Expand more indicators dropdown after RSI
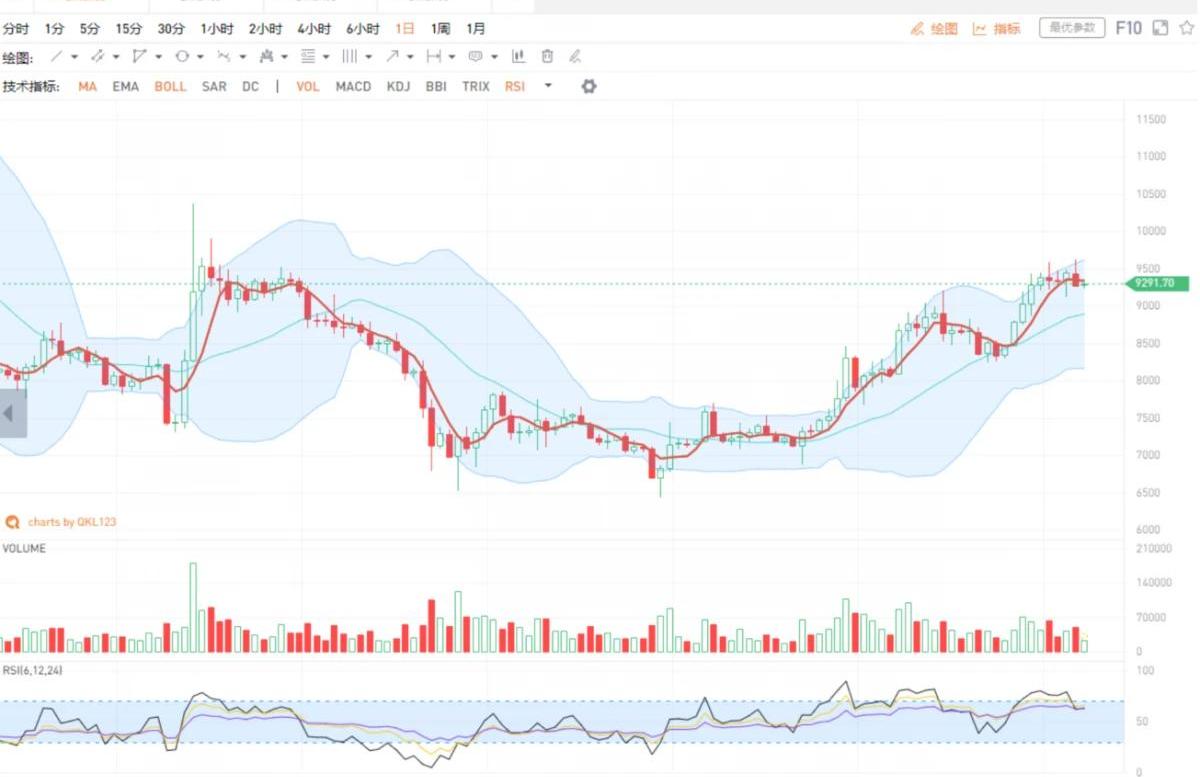 (548, 87)
